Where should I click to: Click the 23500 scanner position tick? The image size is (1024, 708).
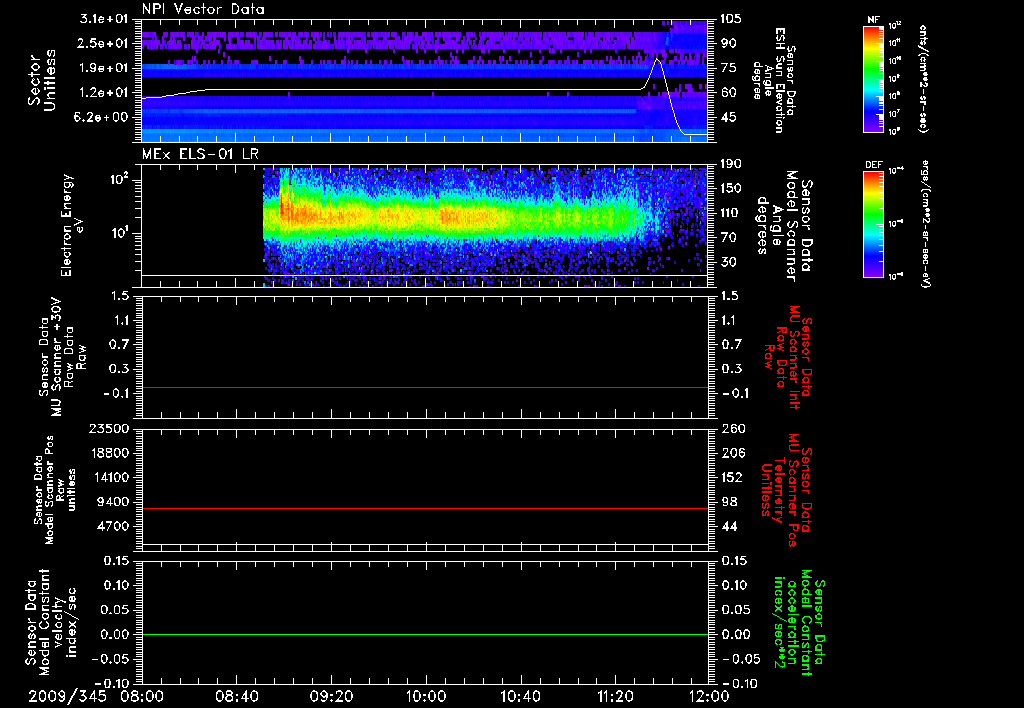[110, 429]
